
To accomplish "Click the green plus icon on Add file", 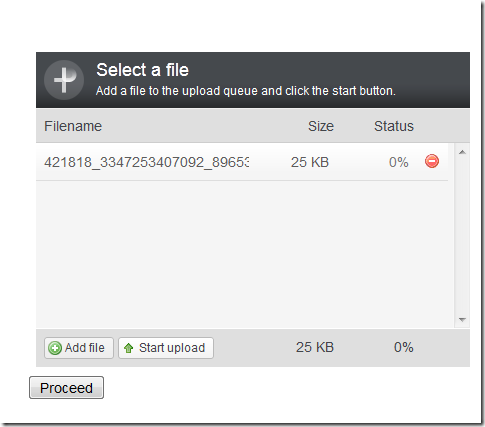I will point(55,348).
